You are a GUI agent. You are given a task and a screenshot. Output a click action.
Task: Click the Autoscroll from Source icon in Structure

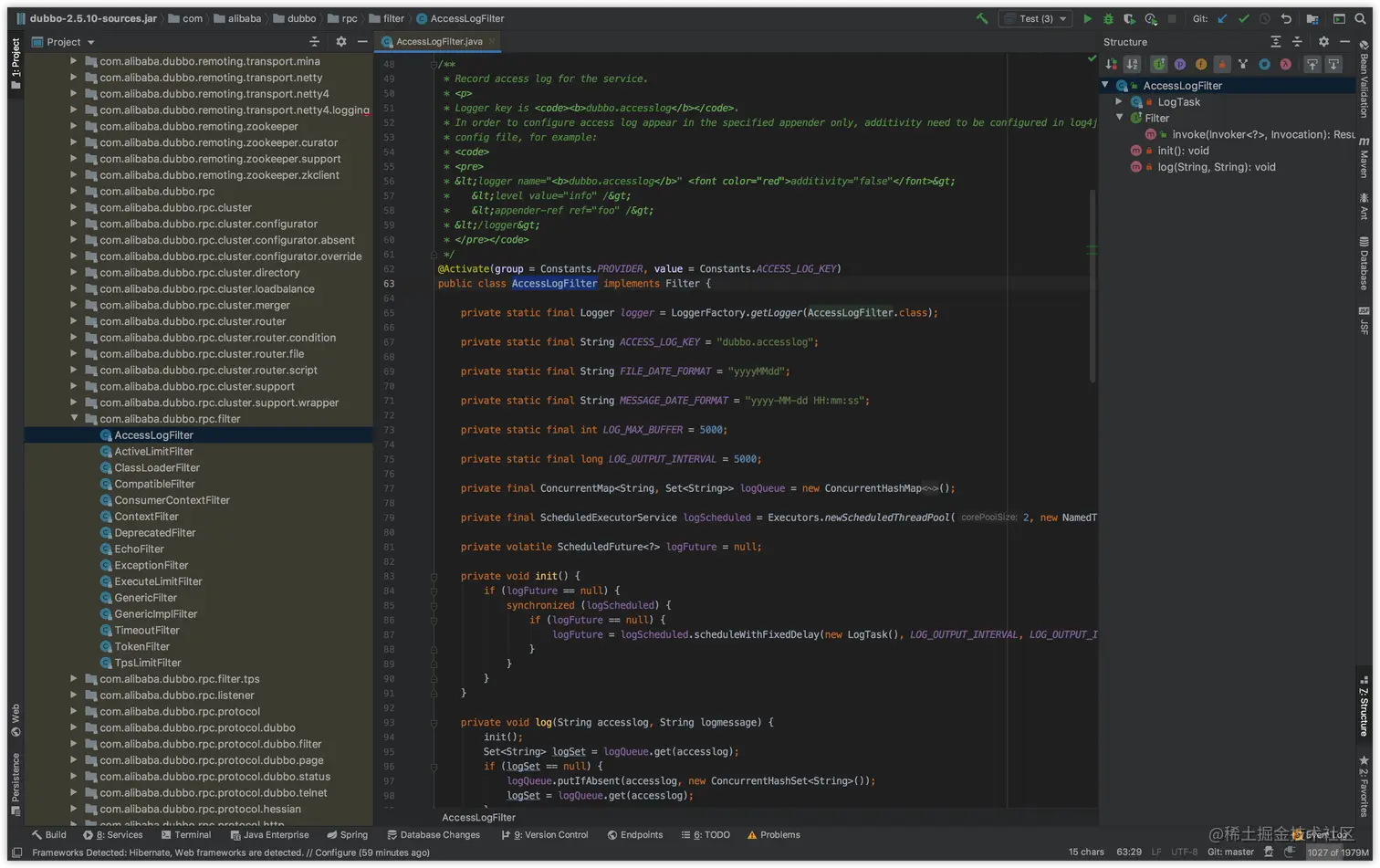pos(1333,65)
